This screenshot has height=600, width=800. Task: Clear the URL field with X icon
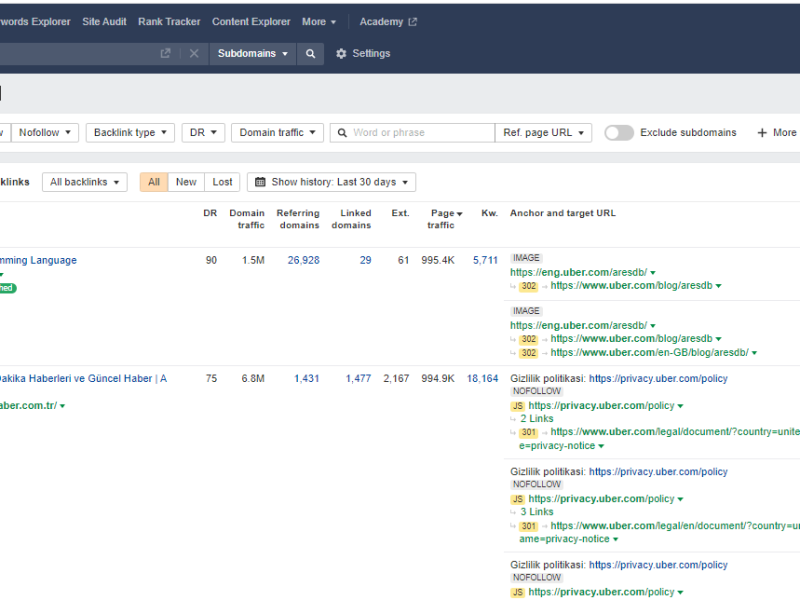(194, 54)
